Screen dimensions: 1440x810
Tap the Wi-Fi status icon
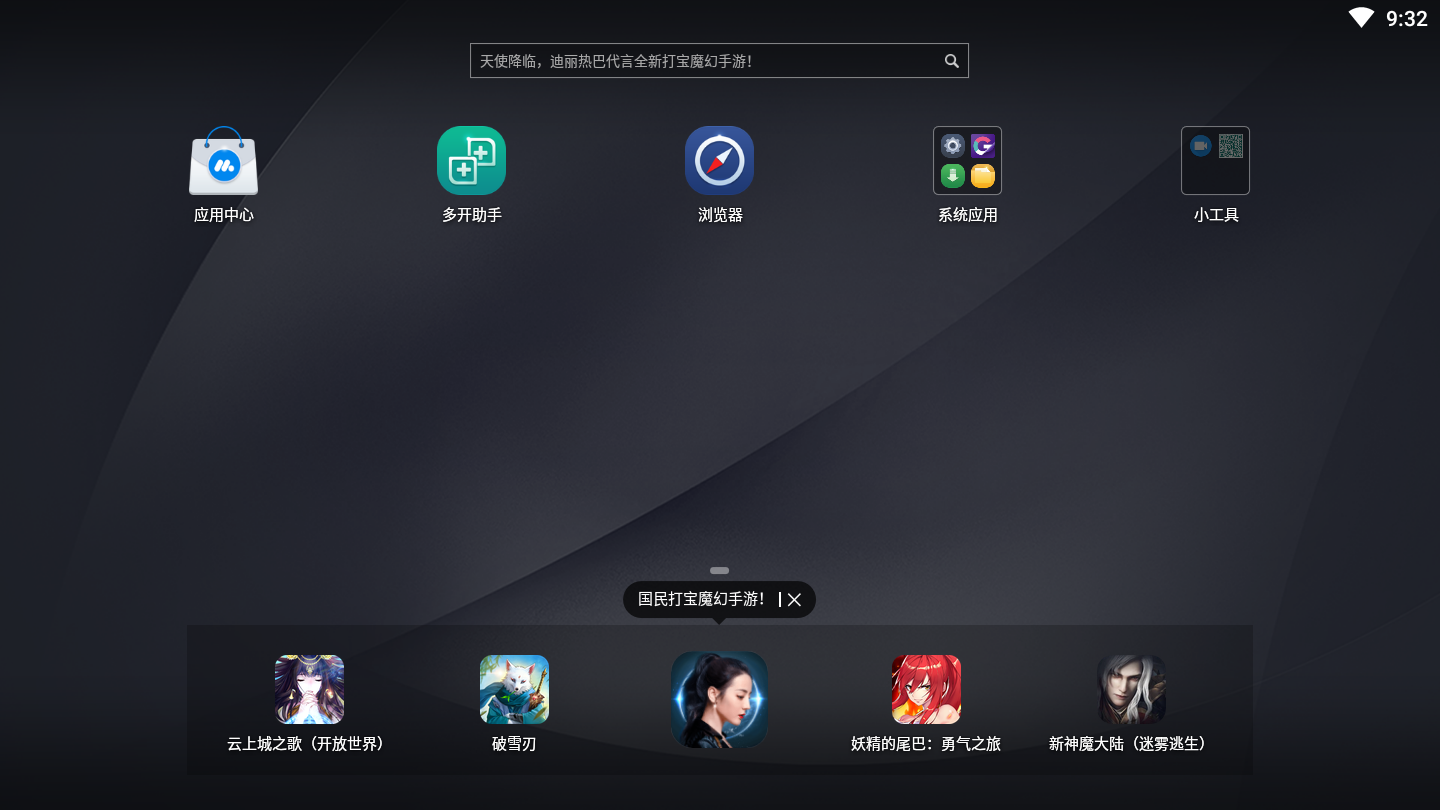point(1361,18)
